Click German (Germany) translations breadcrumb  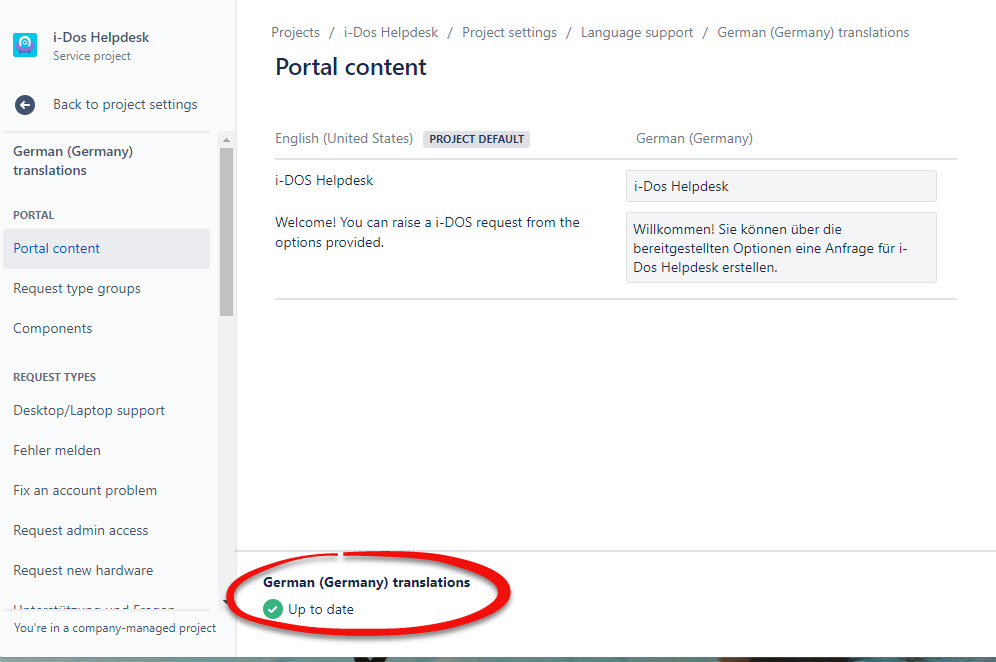(813, 32)
